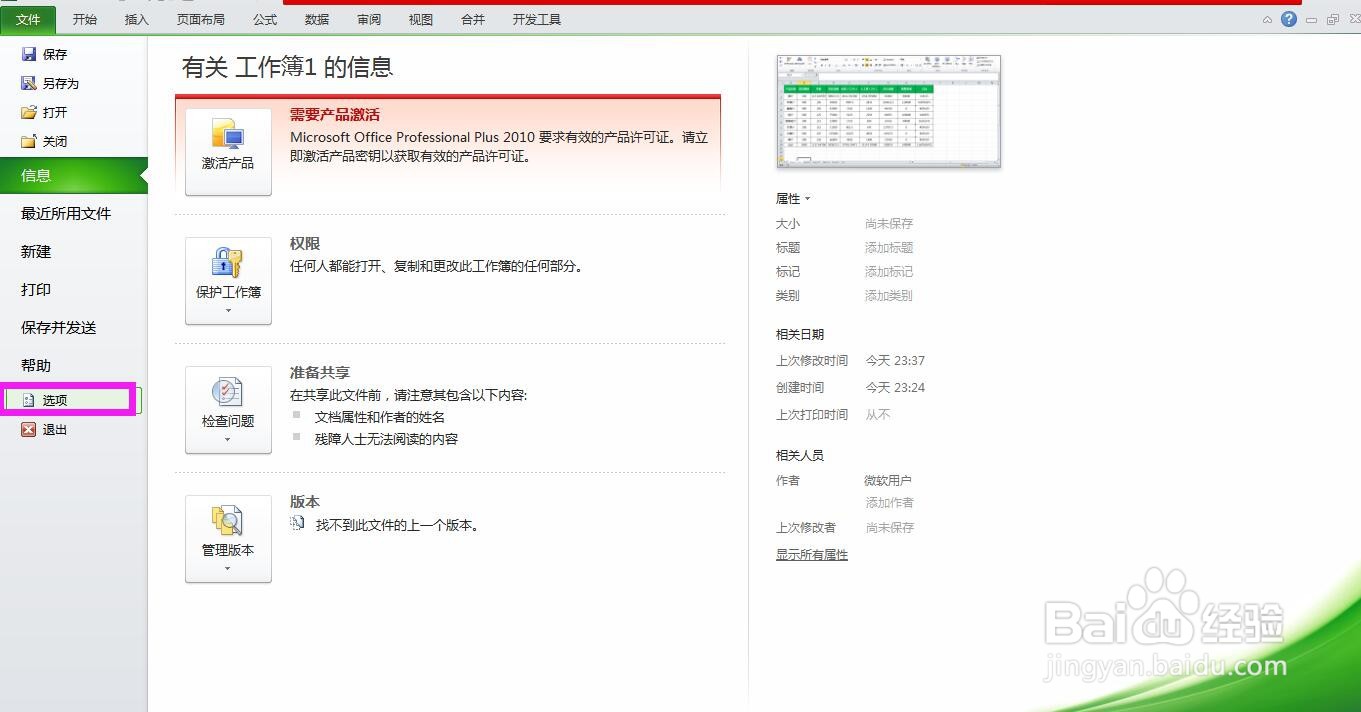
Task: Click the Open (打开) folder icon
Action: (x=29, y=112)
